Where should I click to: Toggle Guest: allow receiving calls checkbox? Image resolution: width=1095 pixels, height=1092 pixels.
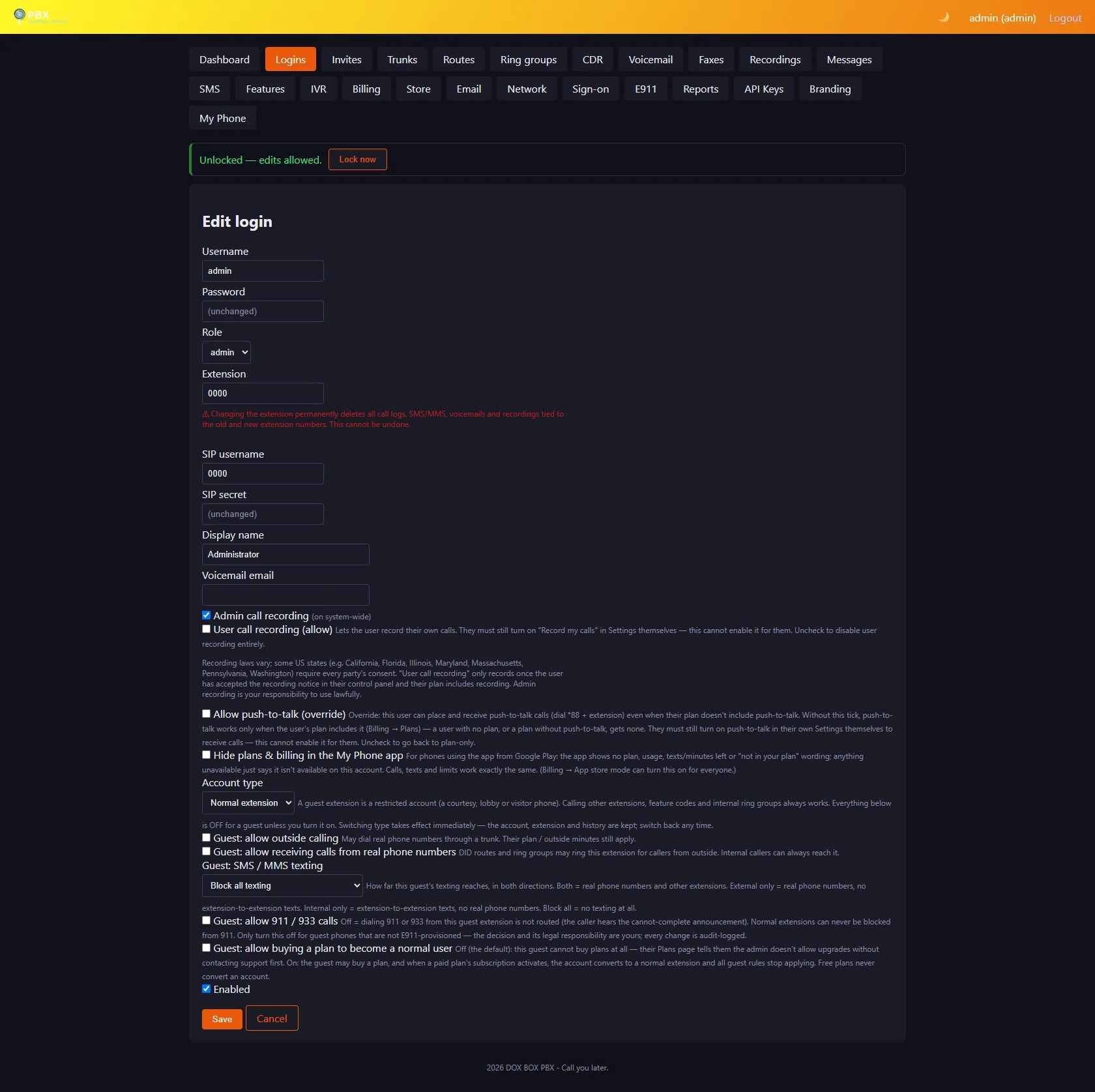coord(206,851)
